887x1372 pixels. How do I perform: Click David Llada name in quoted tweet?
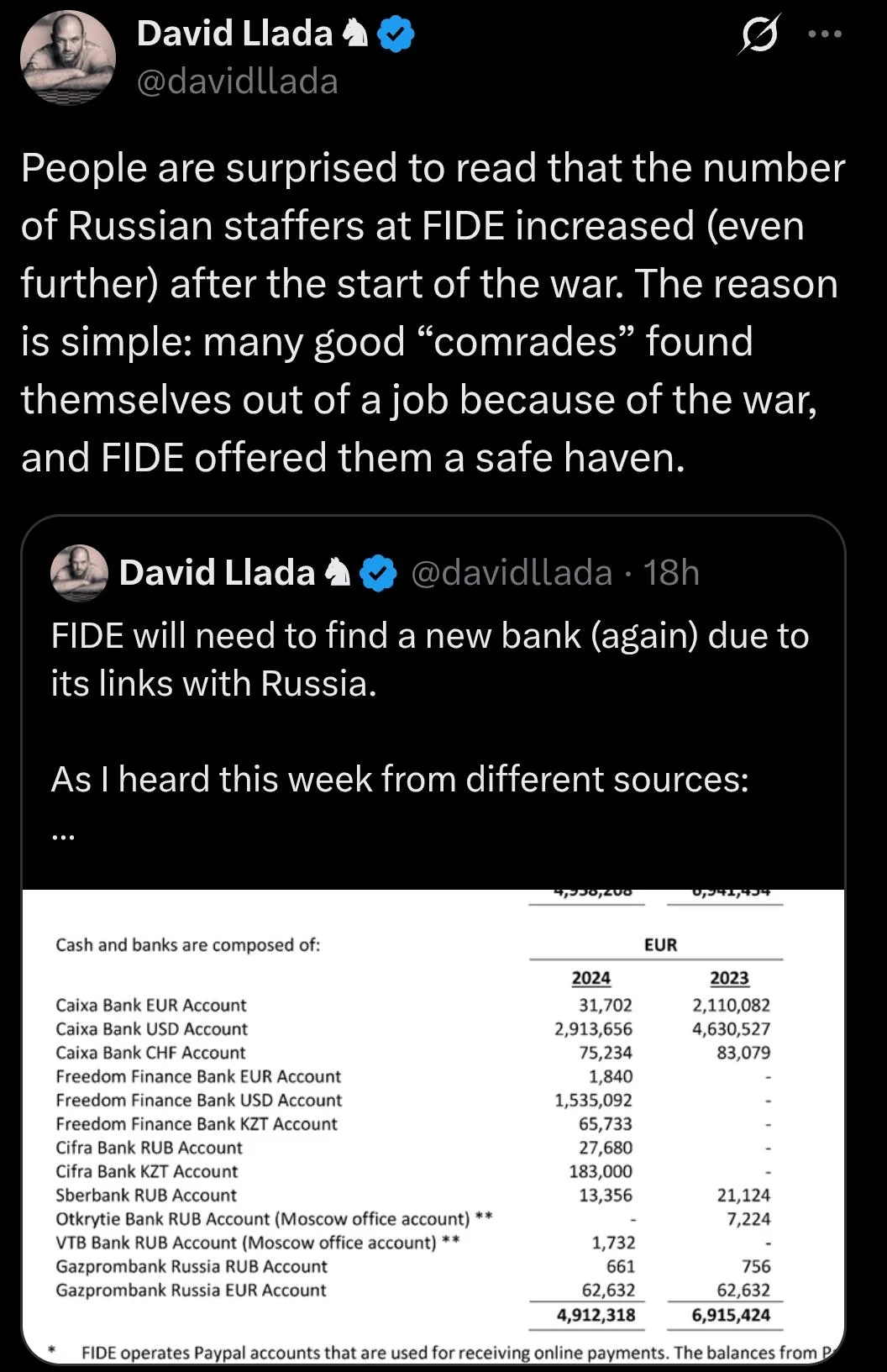point(217,573)
